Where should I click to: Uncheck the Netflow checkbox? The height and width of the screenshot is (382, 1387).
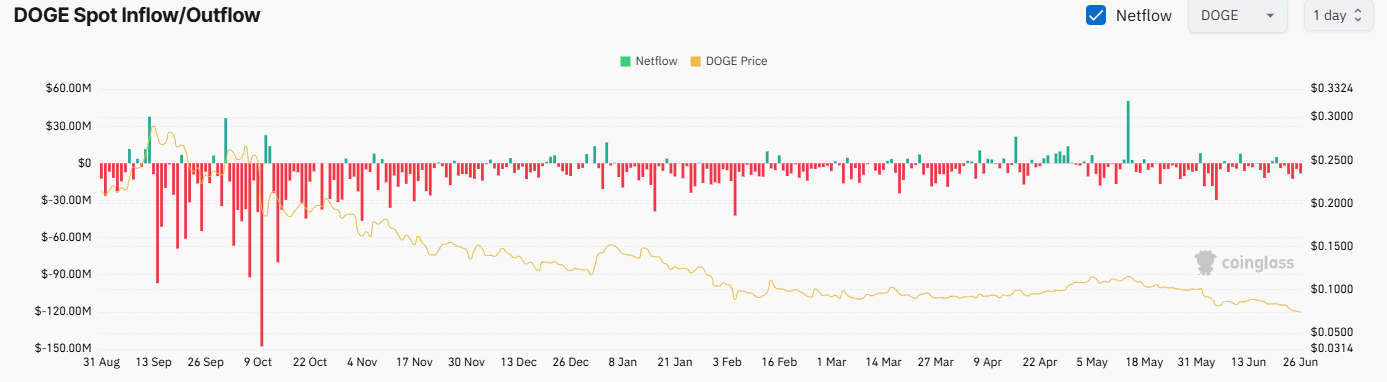(1096, 16)
